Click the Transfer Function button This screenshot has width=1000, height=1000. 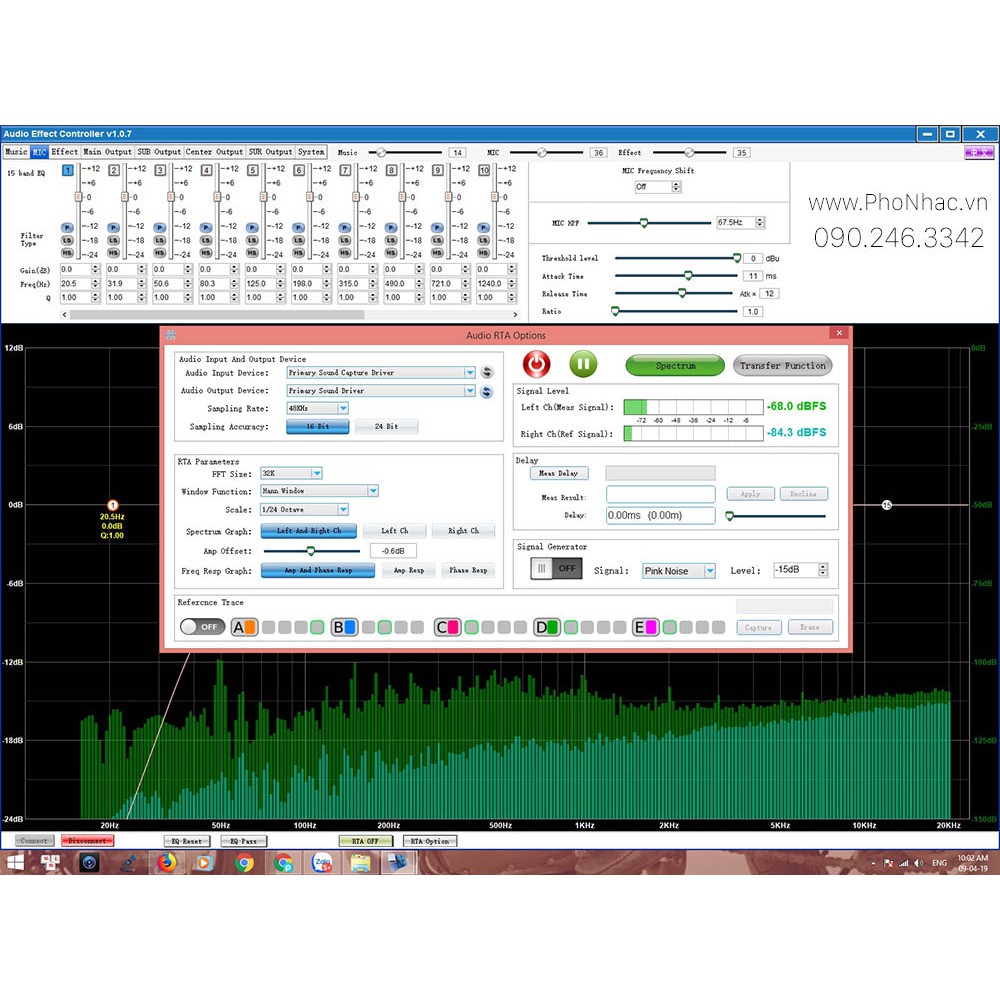[782, 366]
